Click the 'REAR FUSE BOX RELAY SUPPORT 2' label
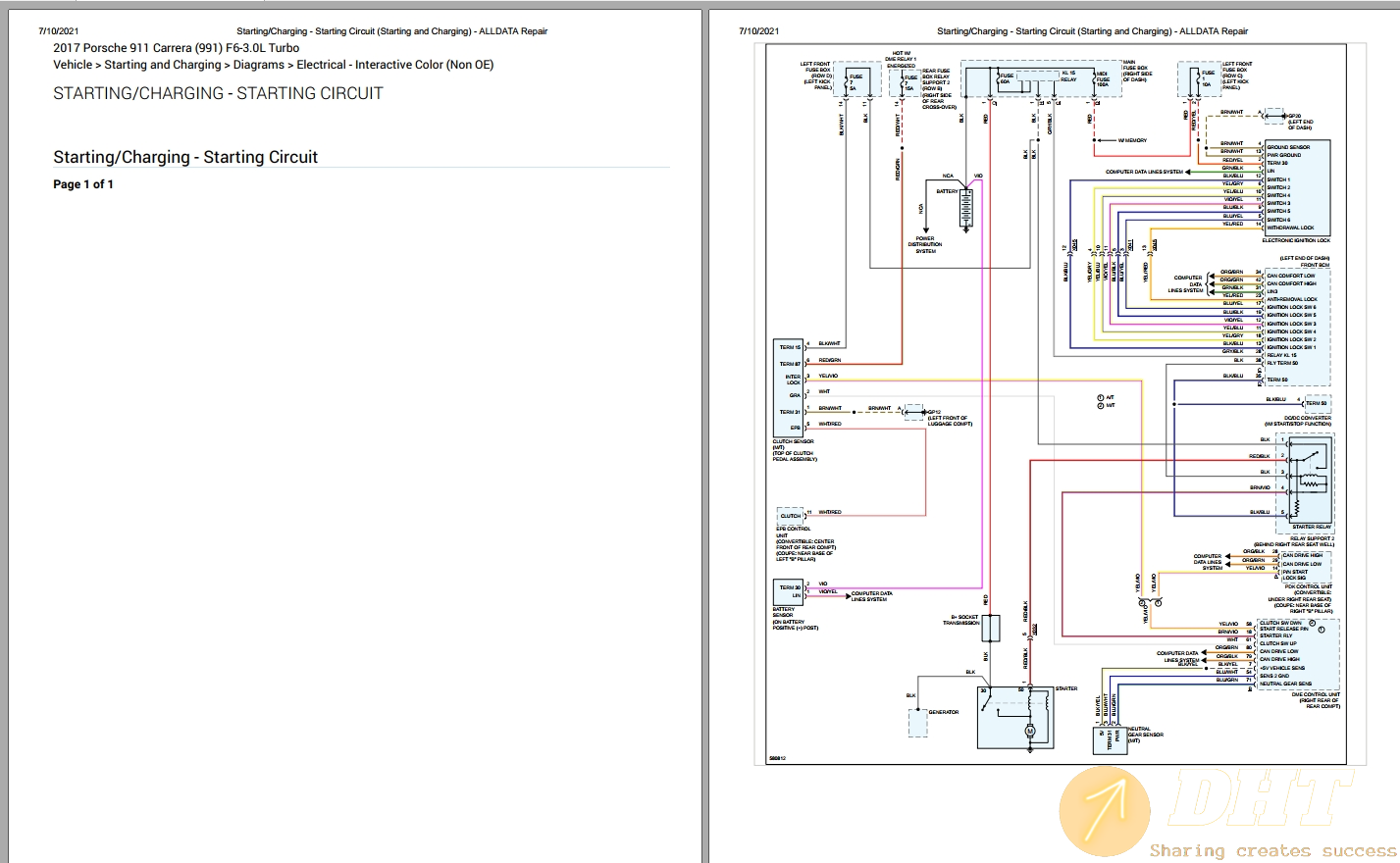 937,76
